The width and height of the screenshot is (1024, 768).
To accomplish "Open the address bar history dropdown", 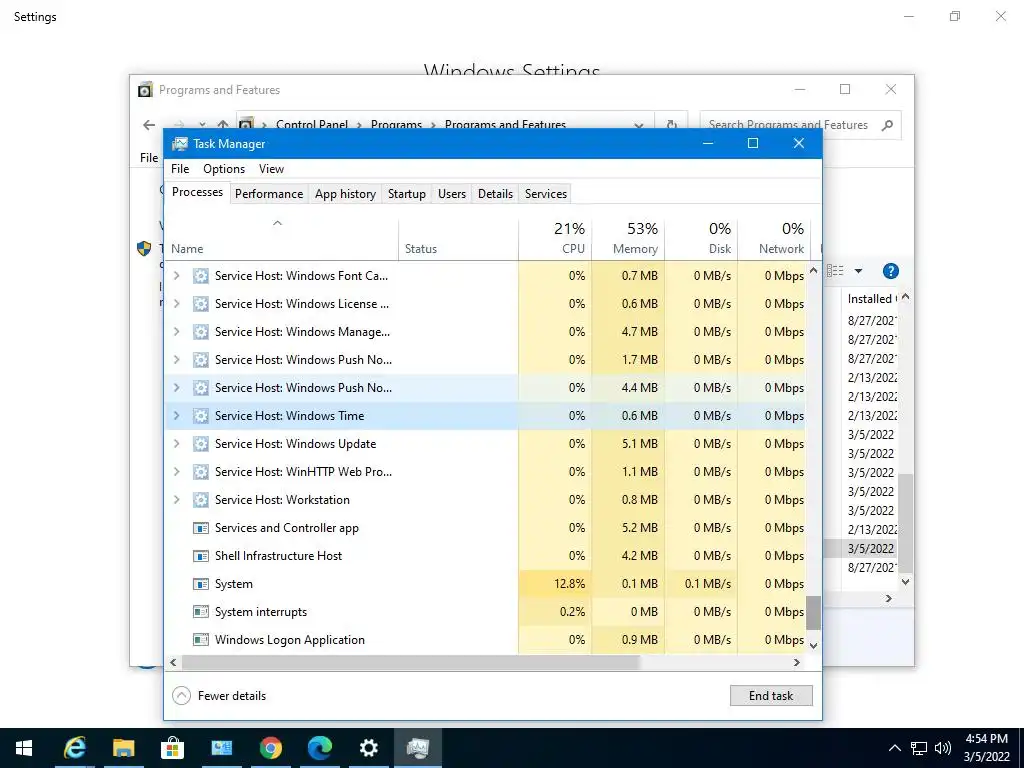I will (639, 125).
